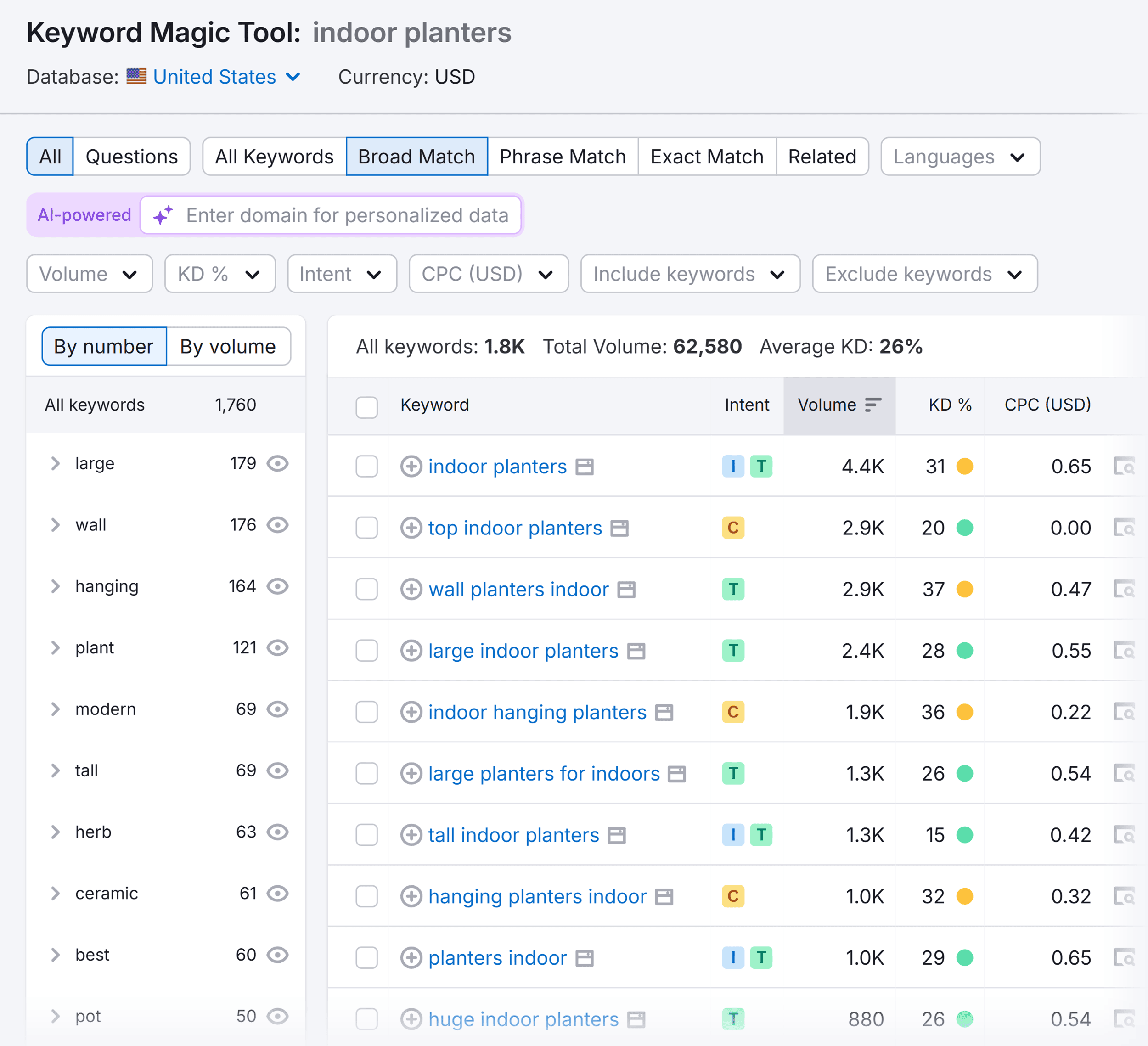Expand the "hanging" keyword group

point(56,586)
